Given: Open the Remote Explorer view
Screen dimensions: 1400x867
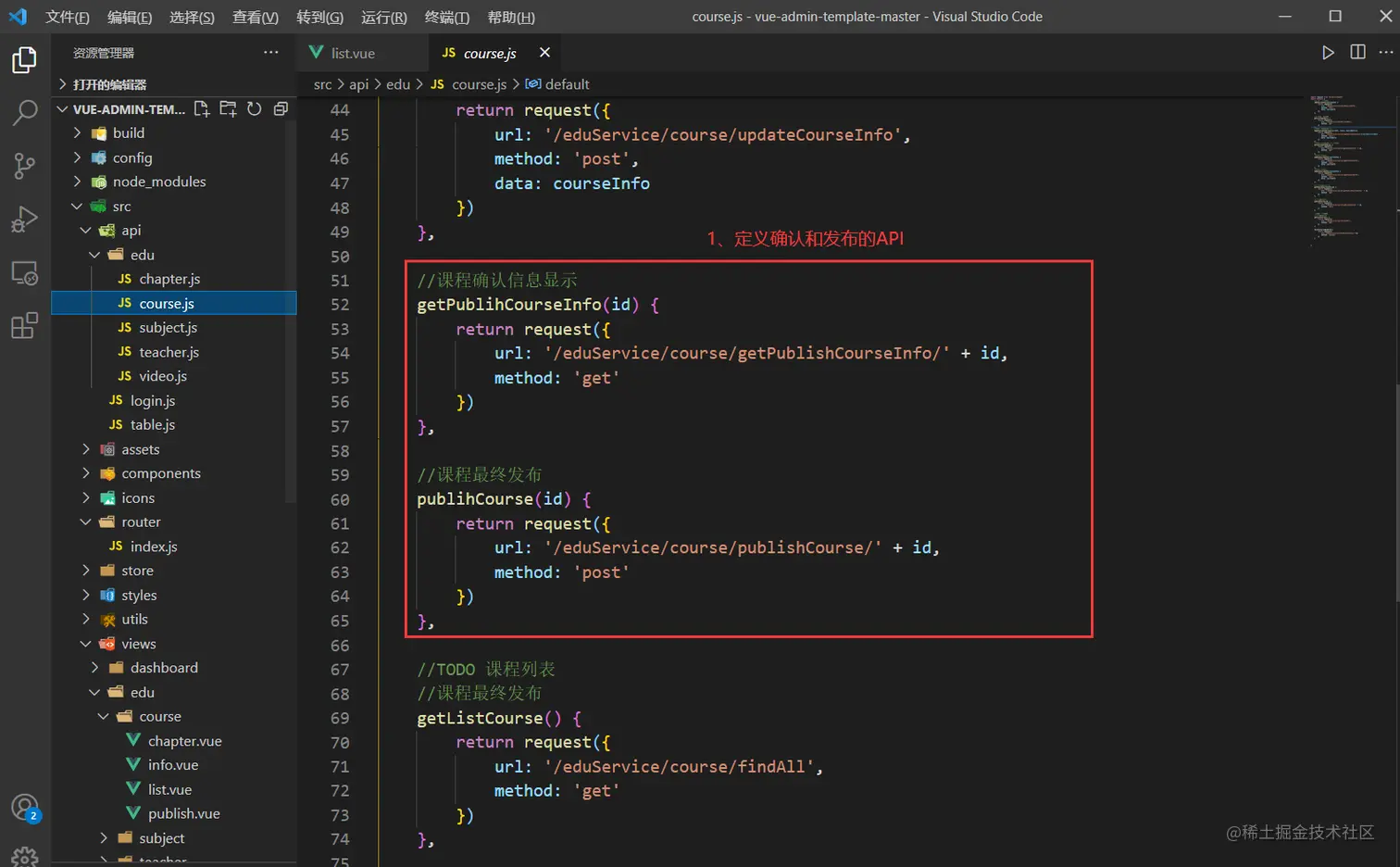Looking at the screenshot, I should (x=24, y=273).
